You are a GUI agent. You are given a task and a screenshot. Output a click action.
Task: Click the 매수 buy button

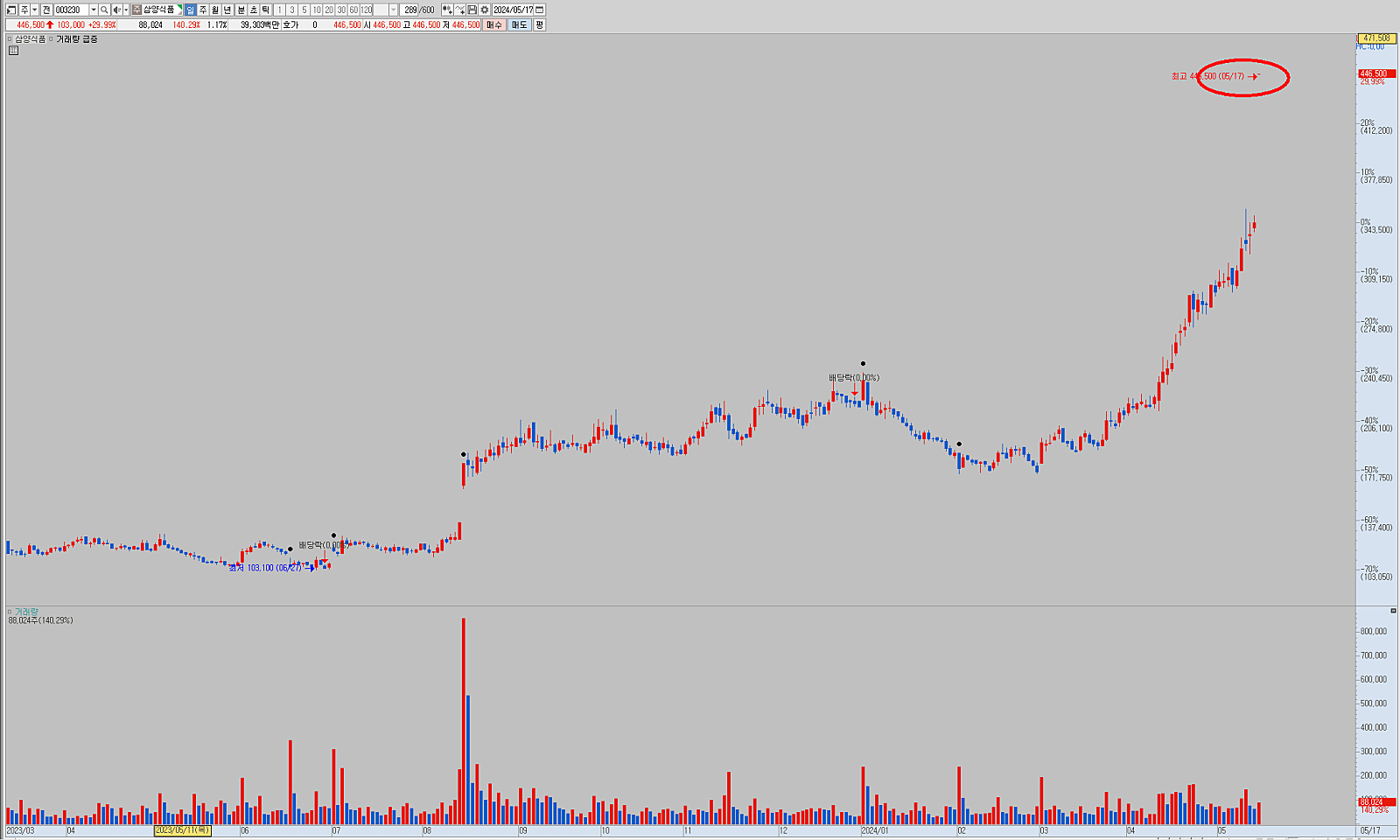click(x=494, y=24)
